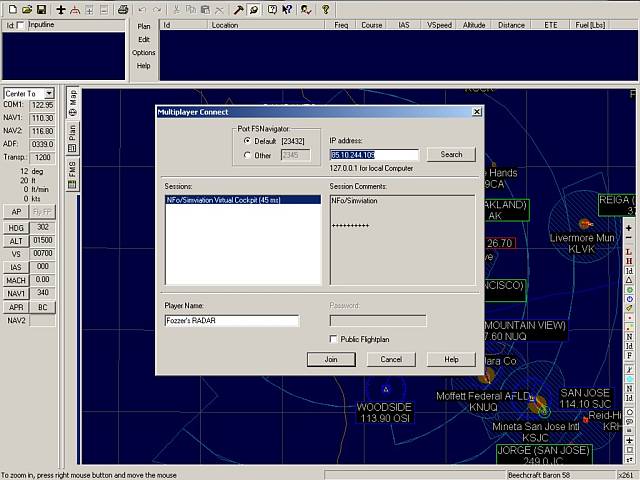Click the plus zoom-in icon on right sidebar
Image resolution: width=640 pixels, height=480 pixels.
tap(629, 228)
